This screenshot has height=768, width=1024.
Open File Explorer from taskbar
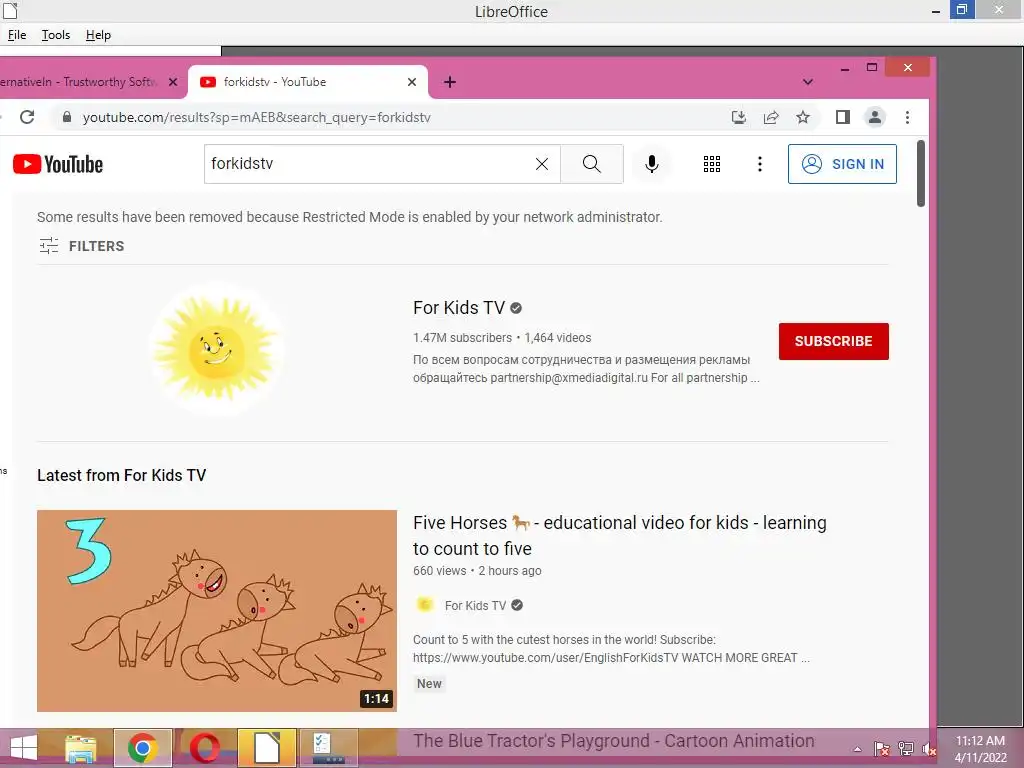(x=81, y=748)
